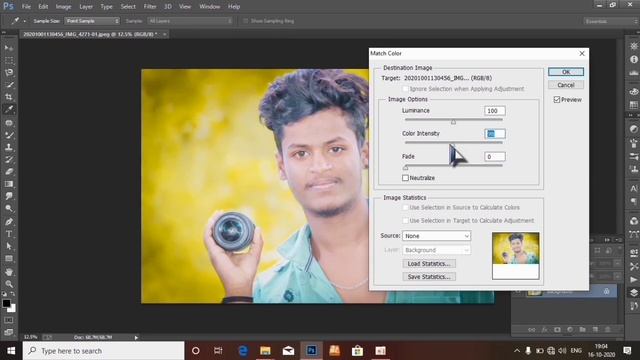The height and width of the screenshot is (360, 640).
Task: Select the Eyedropper tool in toolbar
Action: [x=9, y=109]
